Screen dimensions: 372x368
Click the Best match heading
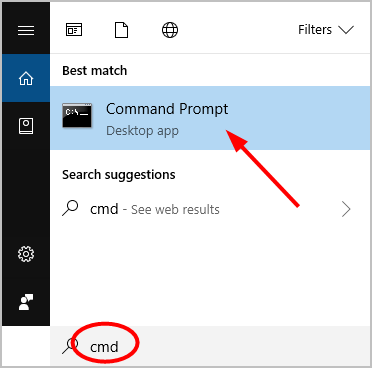95,71
